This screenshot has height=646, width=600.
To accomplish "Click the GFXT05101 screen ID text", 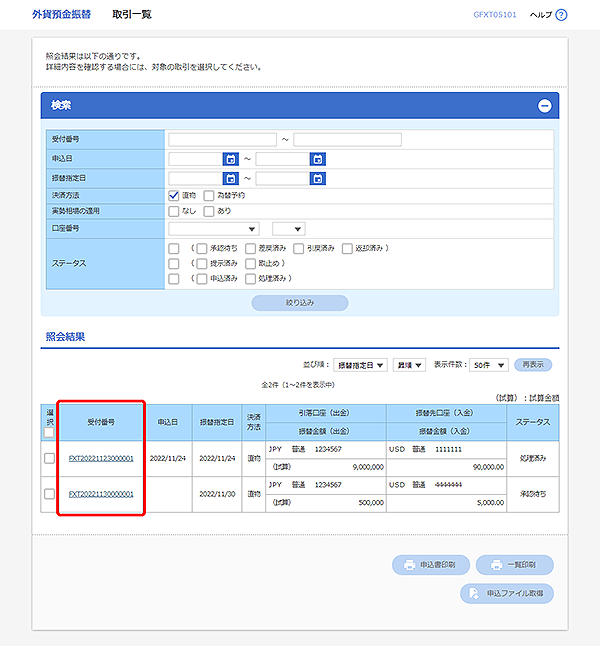I will click(495, 15).
